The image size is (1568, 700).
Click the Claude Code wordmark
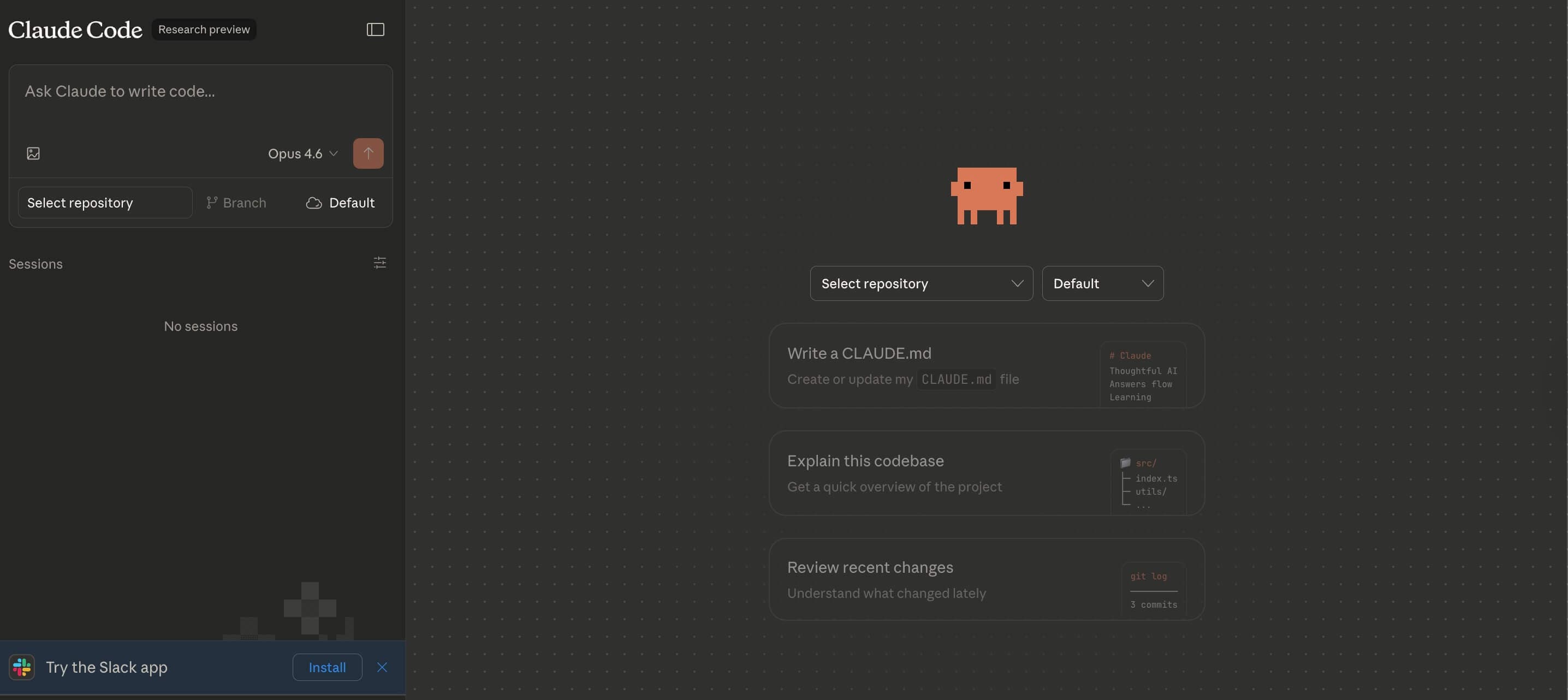click(x=74, y=28)
